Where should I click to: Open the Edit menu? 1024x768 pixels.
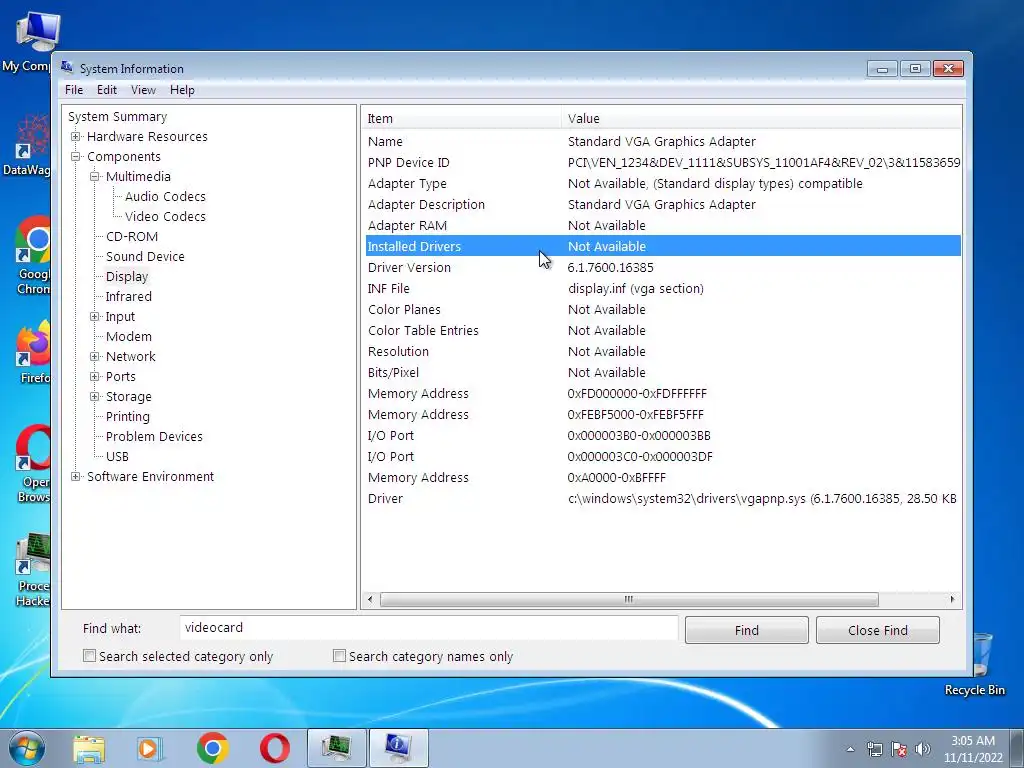pyautogui.click(x=106, y=90)
